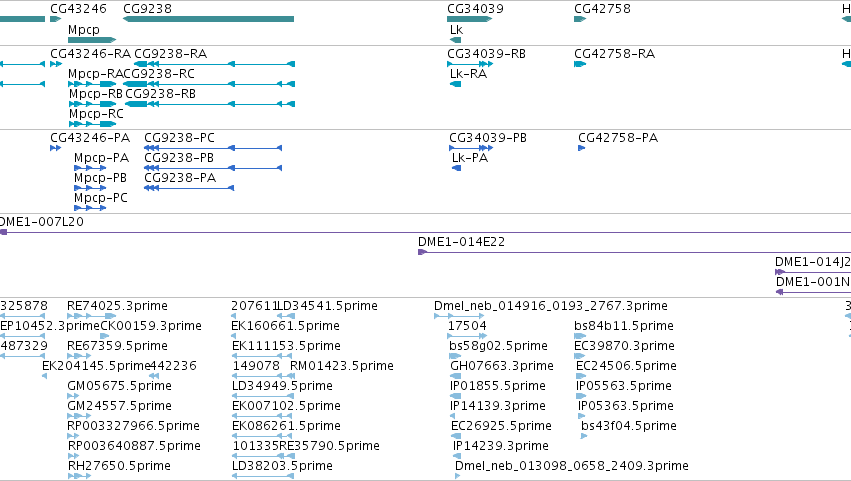
Task: Select the GM05675.5prime EST label
Action: pos(119,387)
